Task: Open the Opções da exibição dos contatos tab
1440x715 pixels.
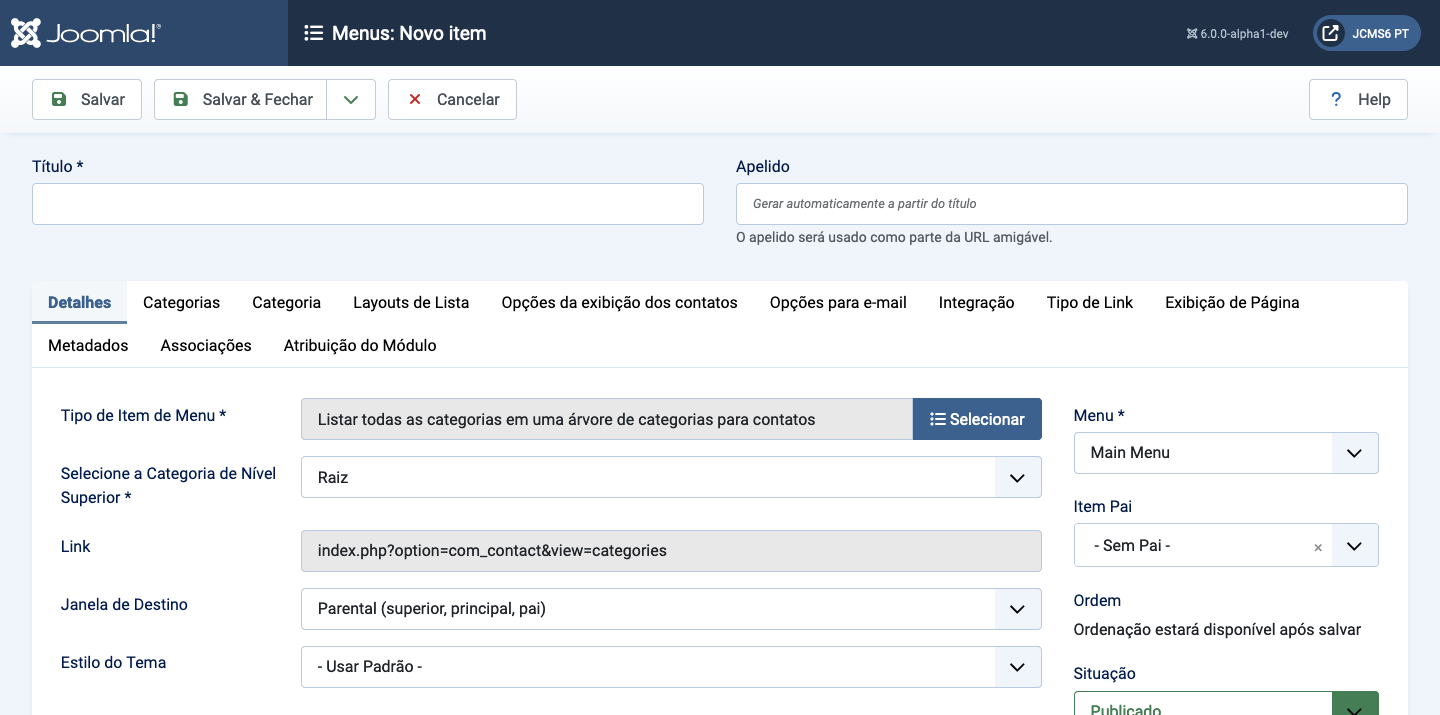Action: [619, 302]
